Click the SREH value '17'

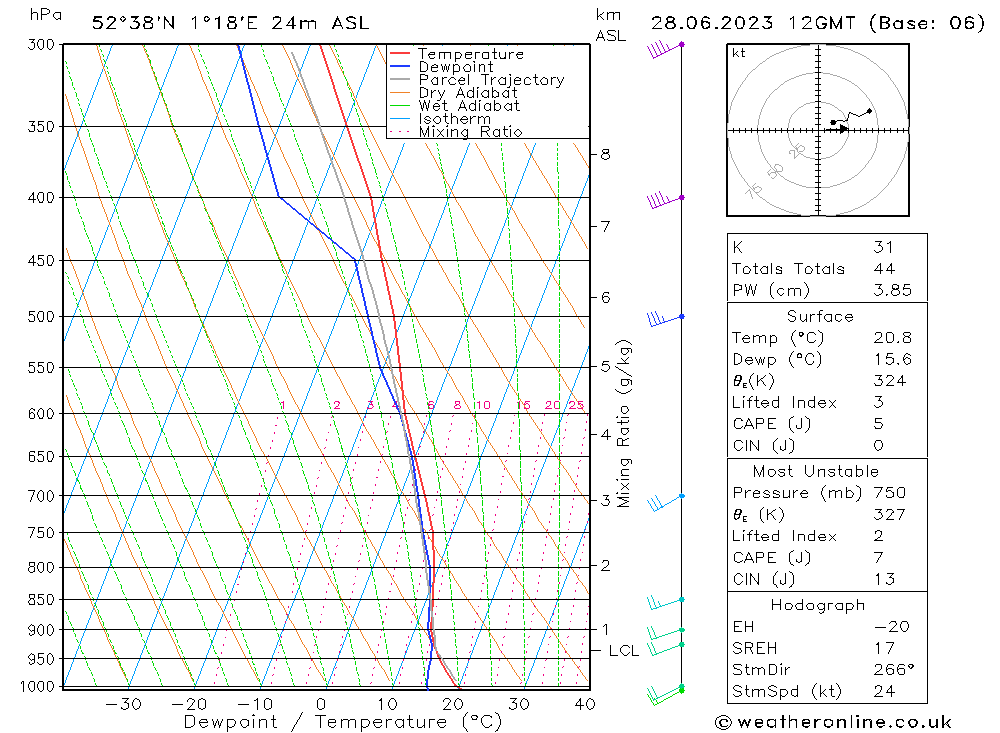pos(884,649)
